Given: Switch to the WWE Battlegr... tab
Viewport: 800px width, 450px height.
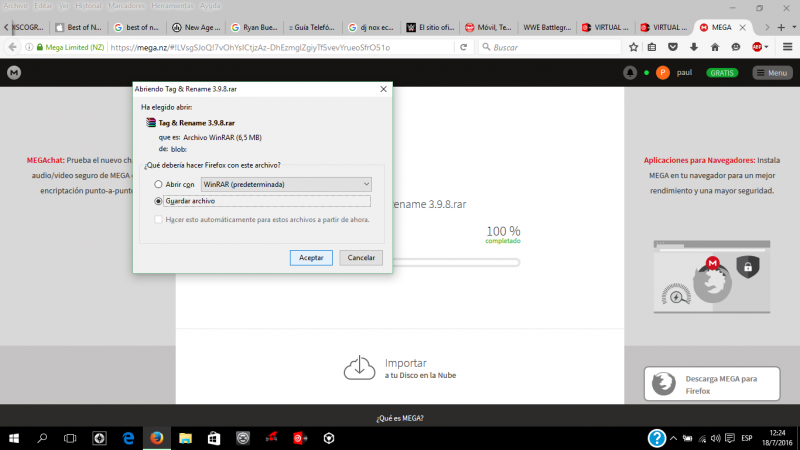Looking at the screenshot, I should click(547, 28).
